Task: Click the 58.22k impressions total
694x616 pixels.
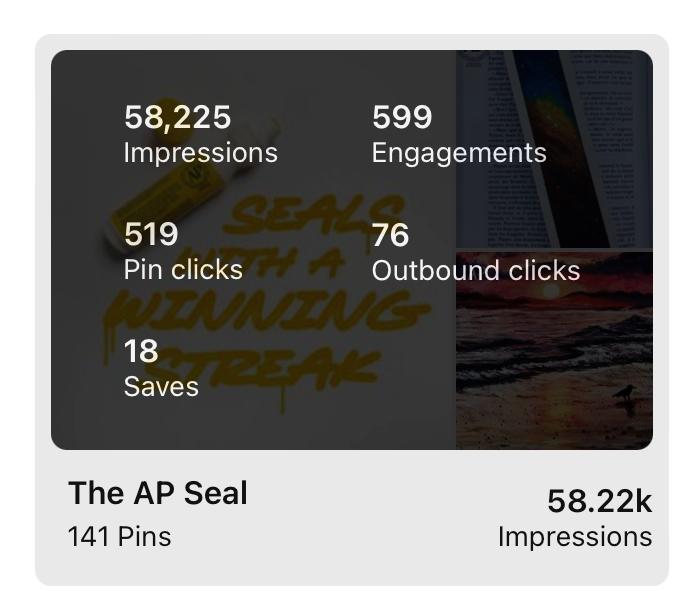Action: tap(599, 501)
